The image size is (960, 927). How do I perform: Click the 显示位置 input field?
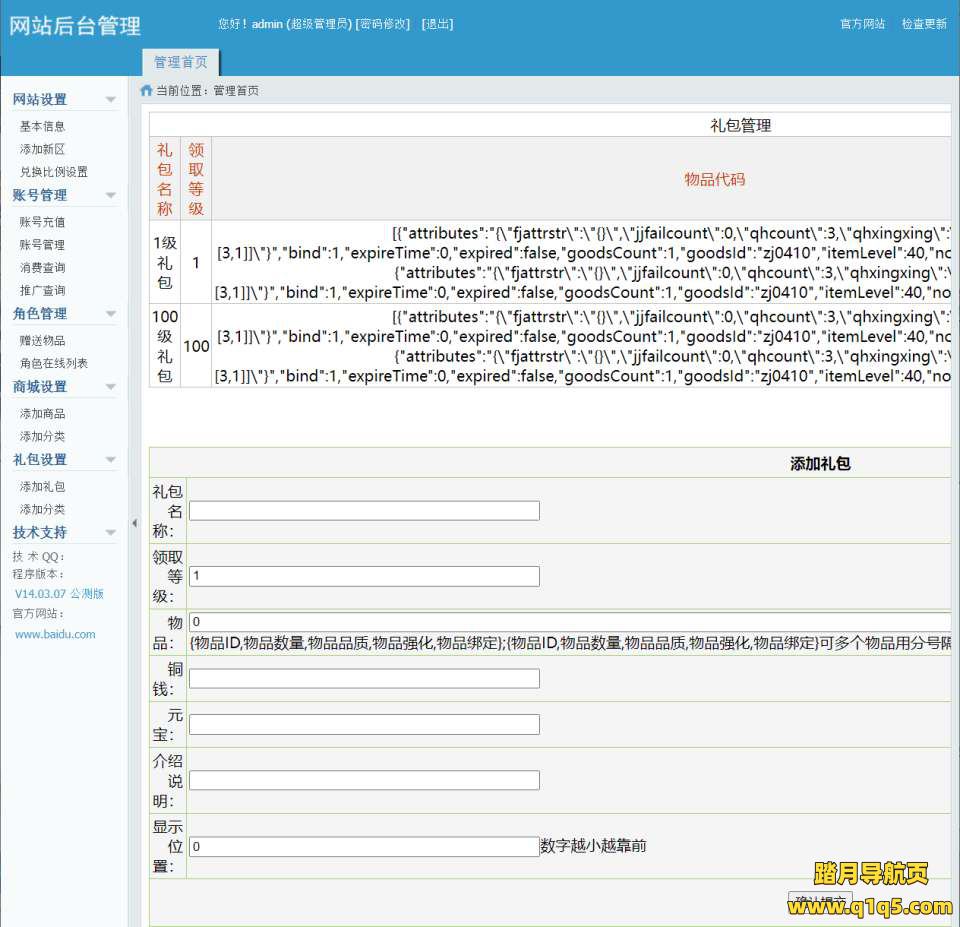click(x=364, y=847)
